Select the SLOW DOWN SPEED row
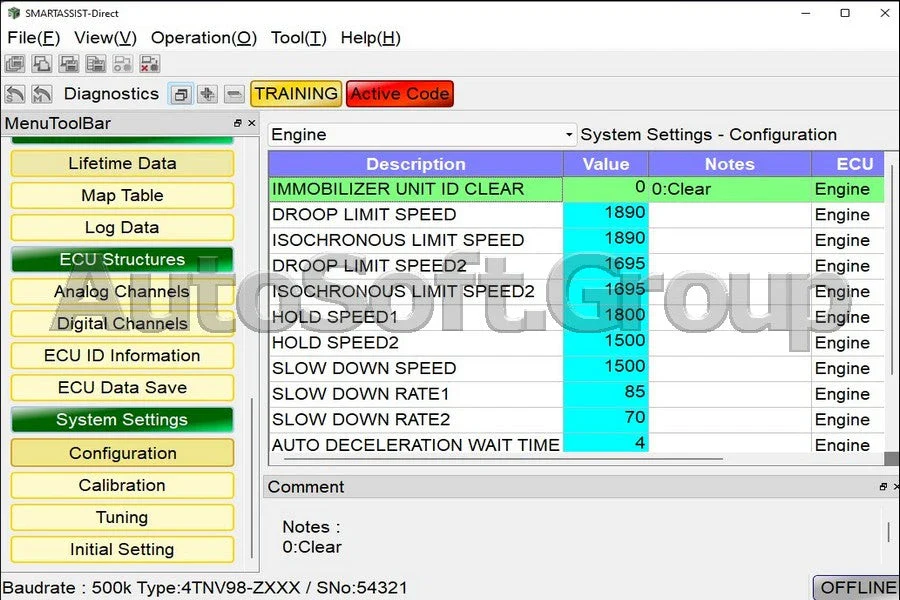 pyautogui.click(x=576, y=368)
